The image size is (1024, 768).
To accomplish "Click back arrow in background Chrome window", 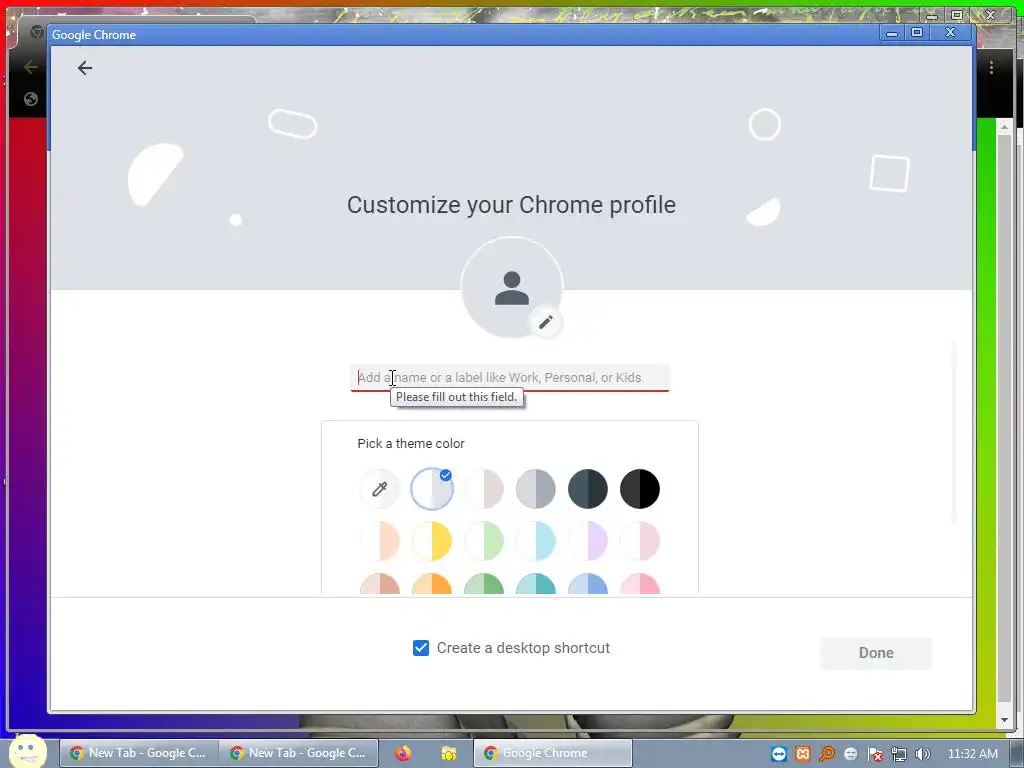I will [30, 67].
